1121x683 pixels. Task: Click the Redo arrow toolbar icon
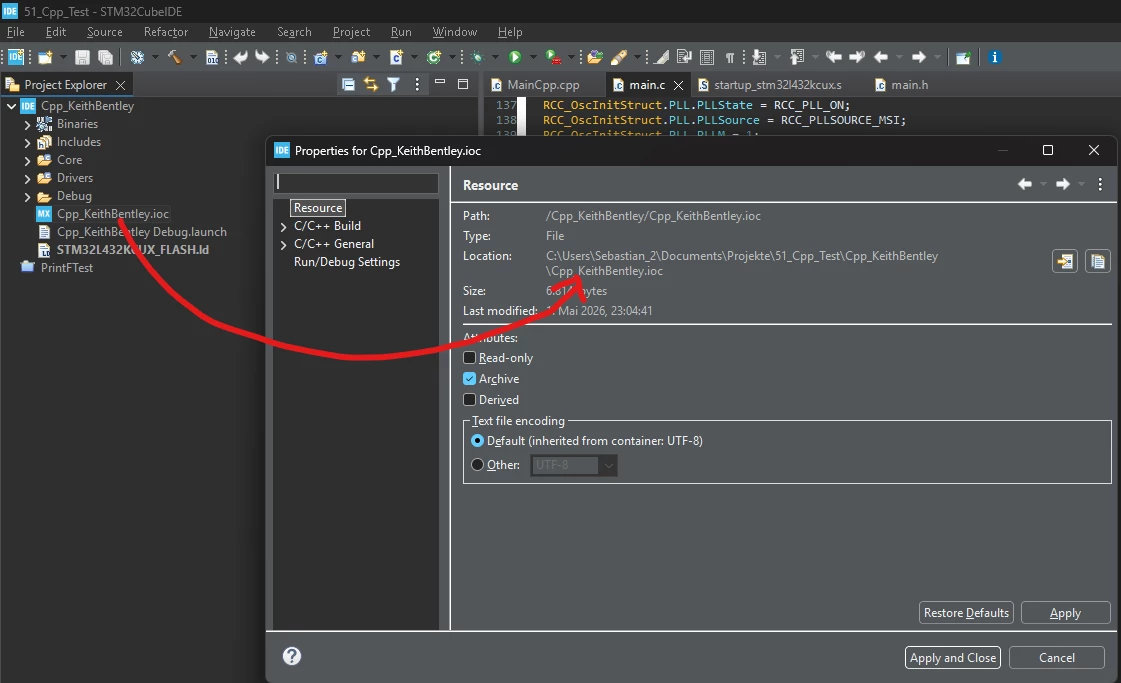(x=262, y=57)
